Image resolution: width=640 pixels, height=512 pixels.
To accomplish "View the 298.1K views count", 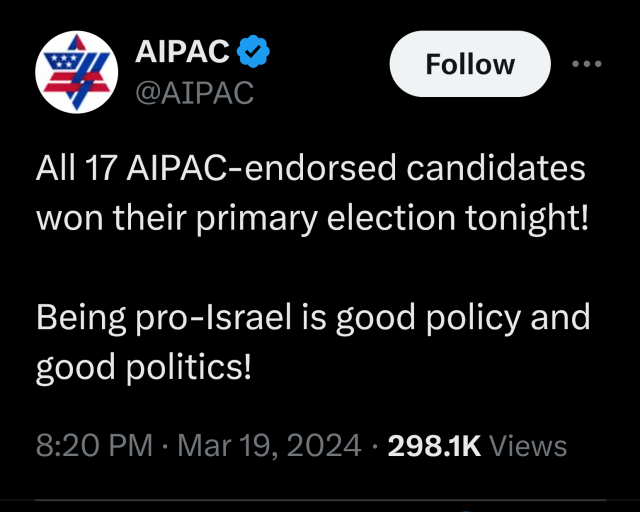I will 434,445.
